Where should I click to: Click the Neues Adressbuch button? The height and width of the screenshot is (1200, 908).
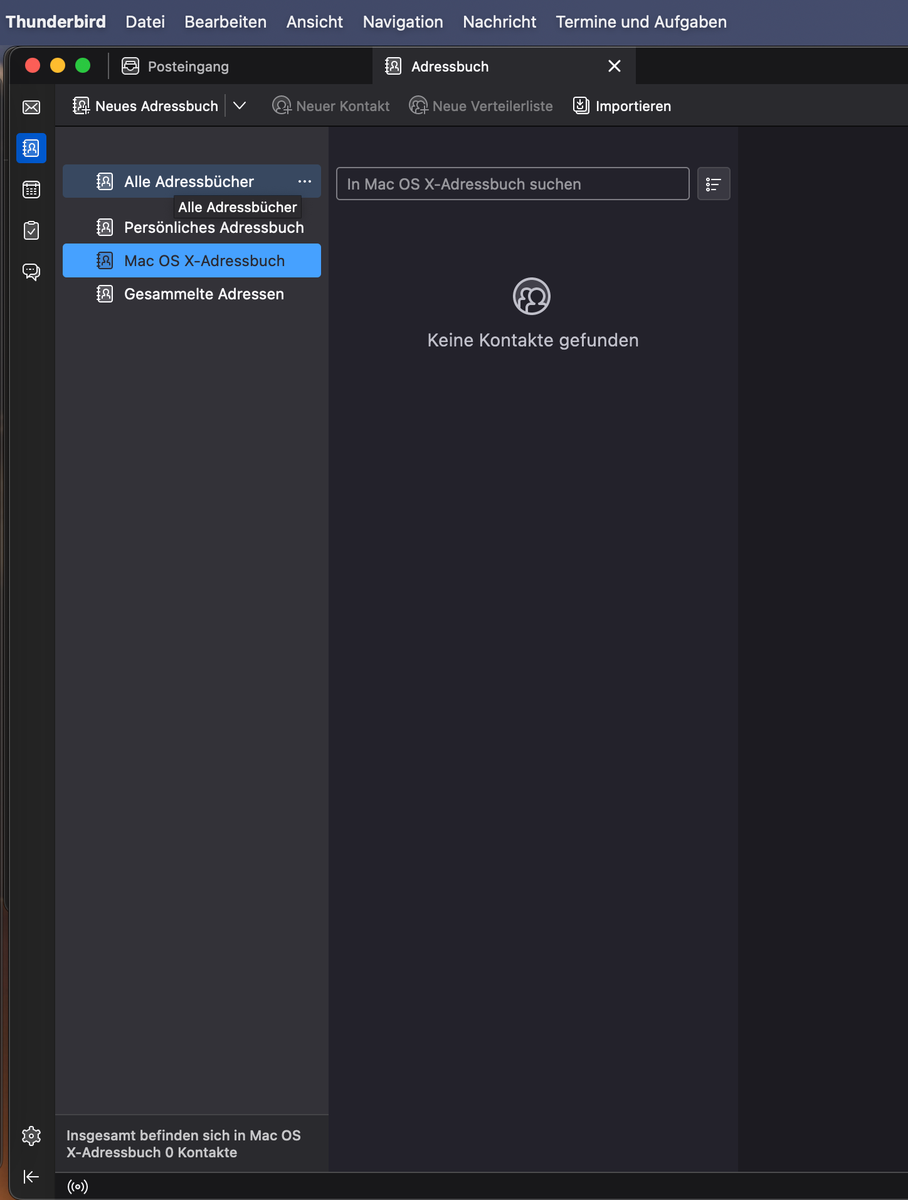click(x=145, y=106)
